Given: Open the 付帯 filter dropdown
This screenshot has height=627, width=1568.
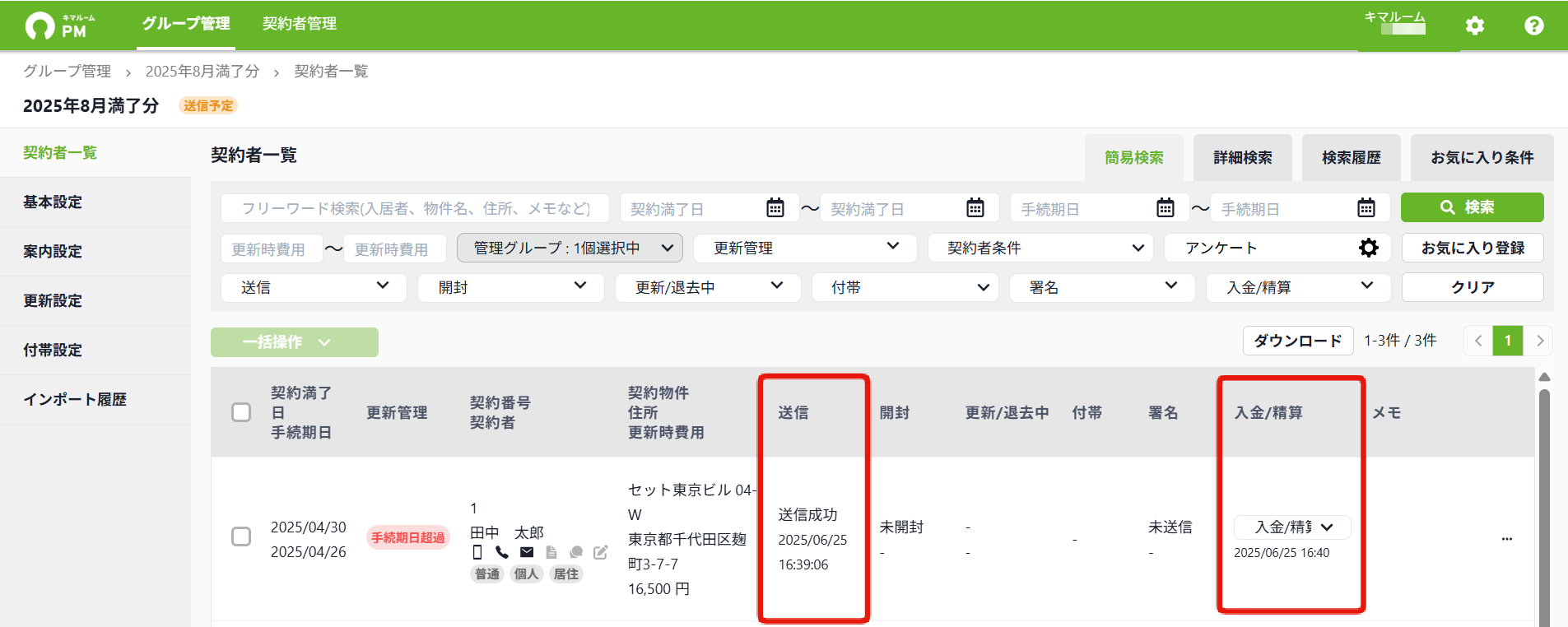Looking at the screenshot, I should [905, 287].
